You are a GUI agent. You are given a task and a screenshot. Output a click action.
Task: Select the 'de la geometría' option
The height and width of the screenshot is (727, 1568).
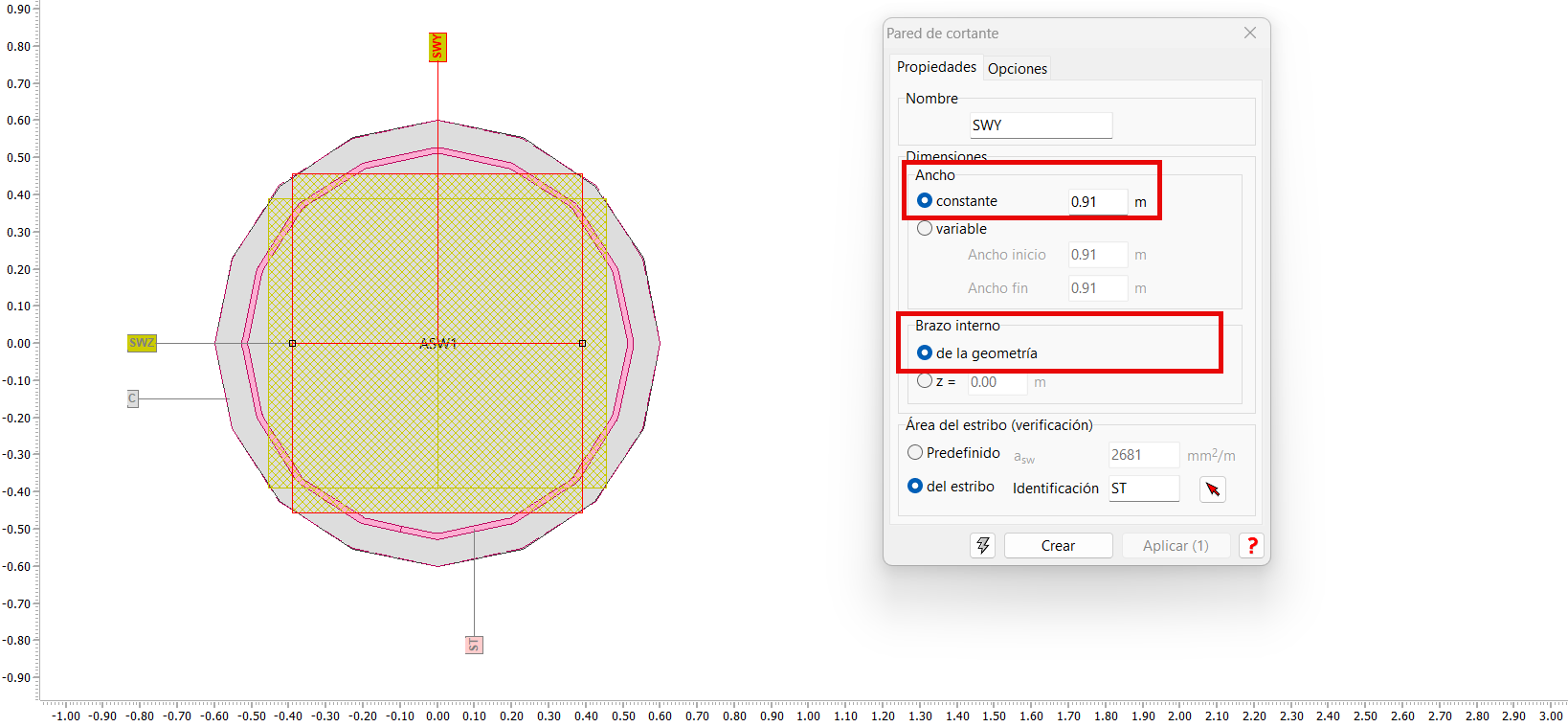coord(925,353)
